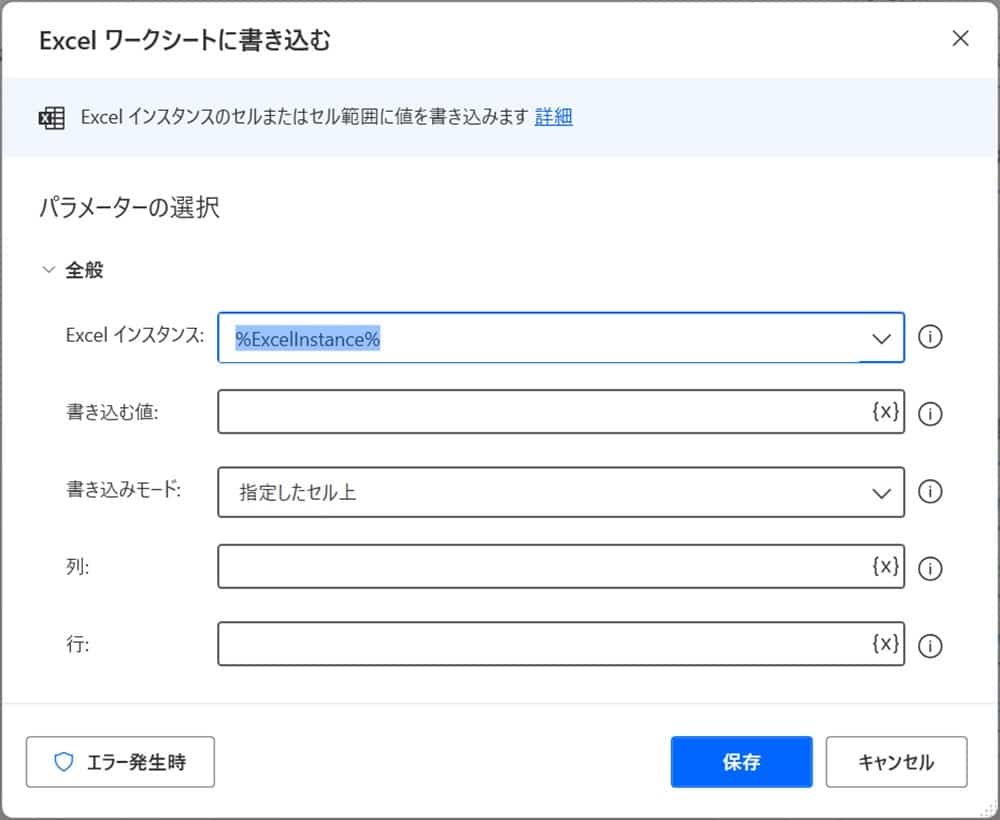Click info icon next to 書き込む値
Screen dimensions: 1000x820
coord(930,414)
